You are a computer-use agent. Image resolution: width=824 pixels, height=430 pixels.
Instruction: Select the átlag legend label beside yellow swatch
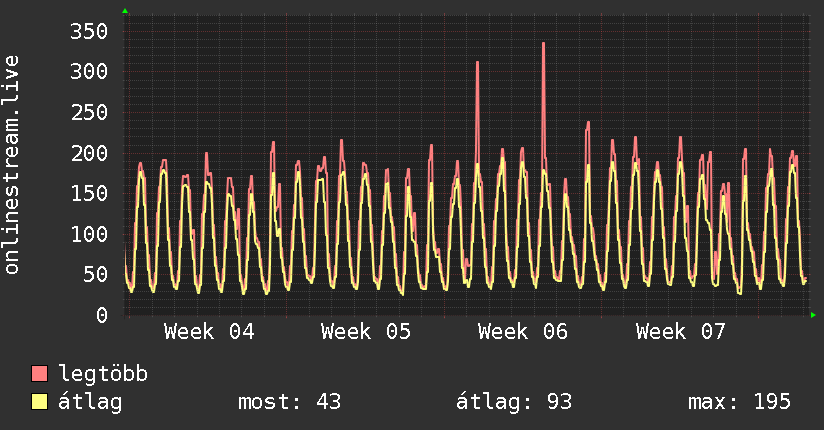click(90, 401)
